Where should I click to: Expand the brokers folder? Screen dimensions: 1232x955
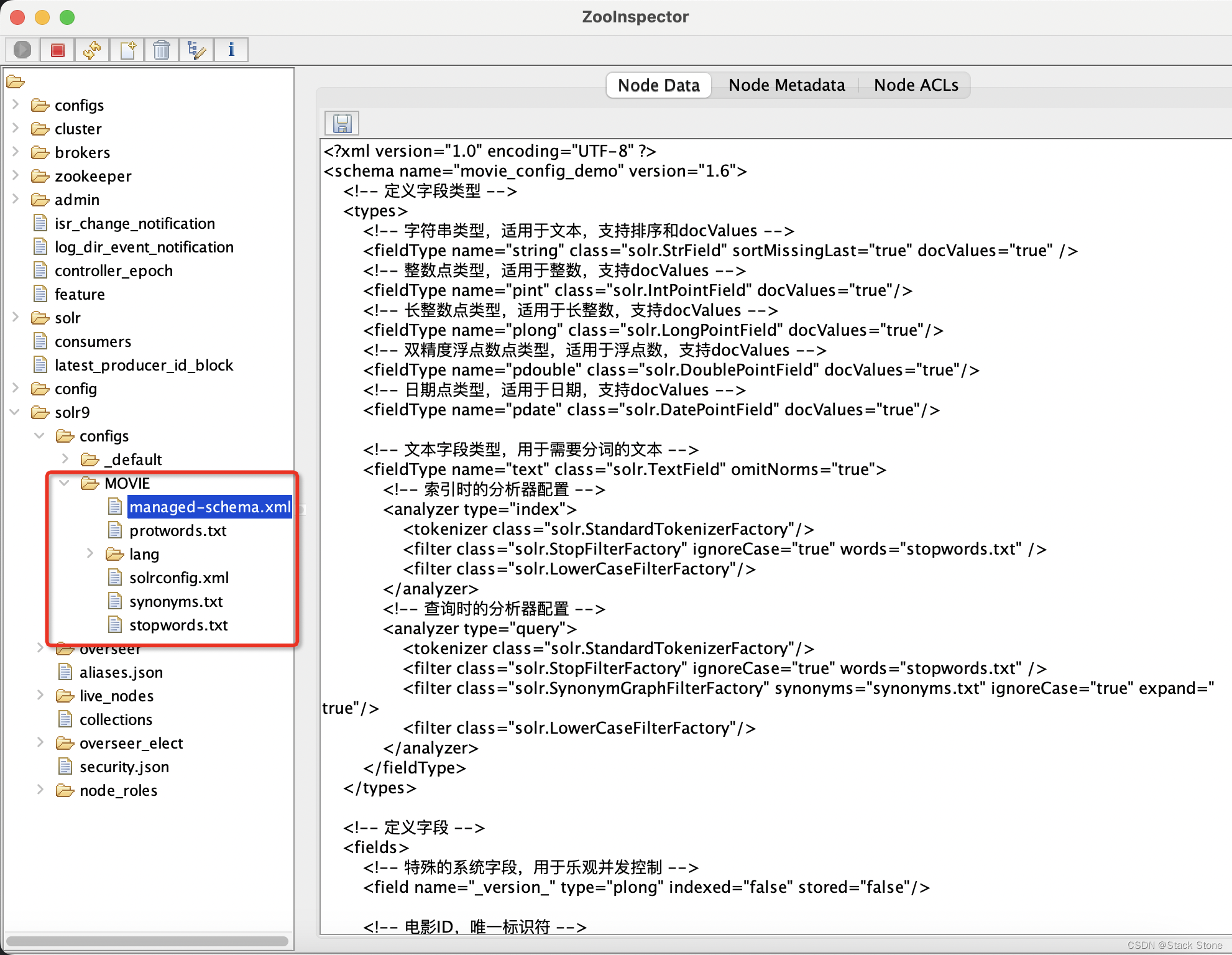(16, 152)
